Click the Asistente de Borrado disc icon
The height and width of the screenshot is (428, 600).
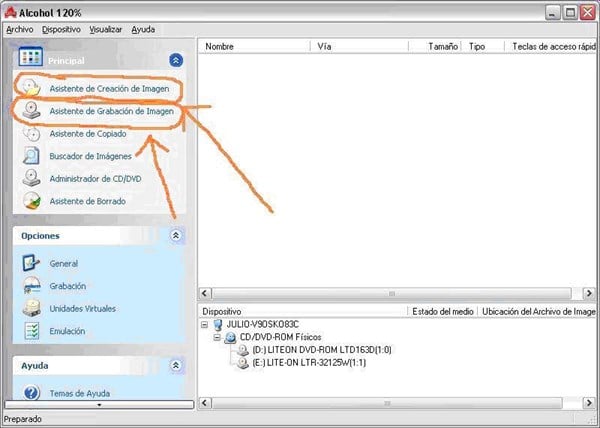[x=31, y=201]
